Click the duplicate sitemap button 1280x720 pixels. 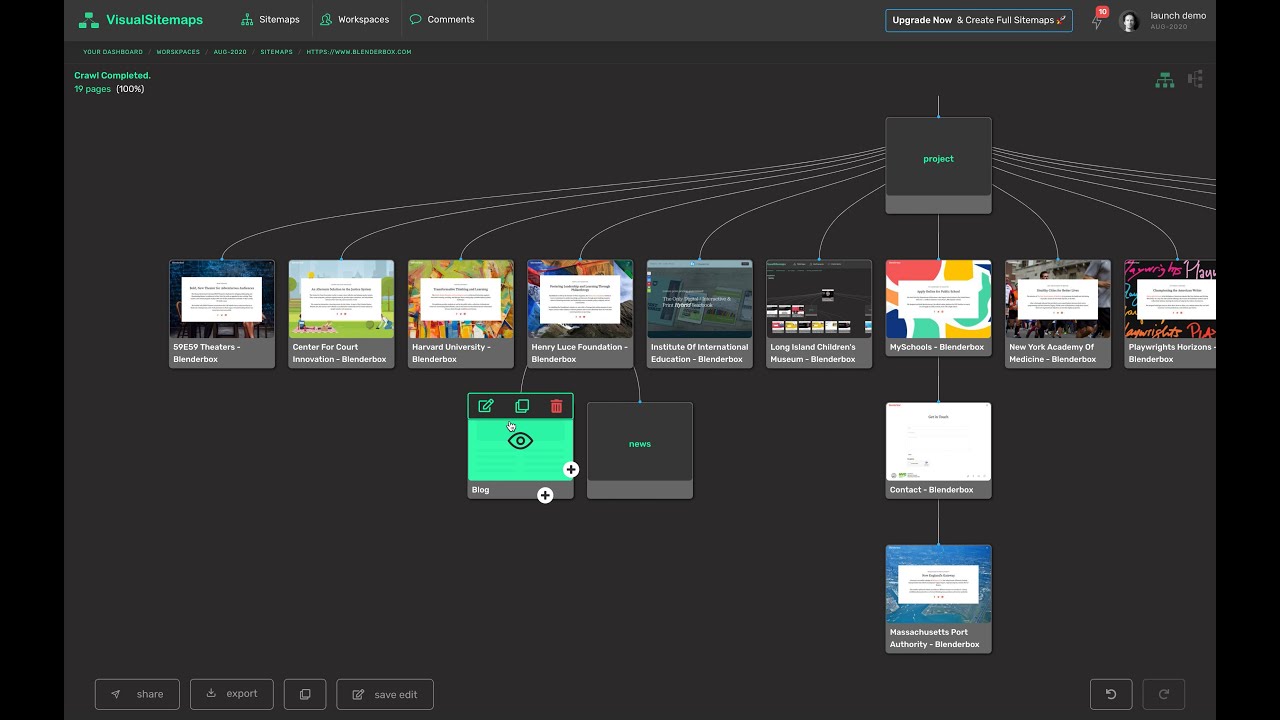[x=305, y=694]
